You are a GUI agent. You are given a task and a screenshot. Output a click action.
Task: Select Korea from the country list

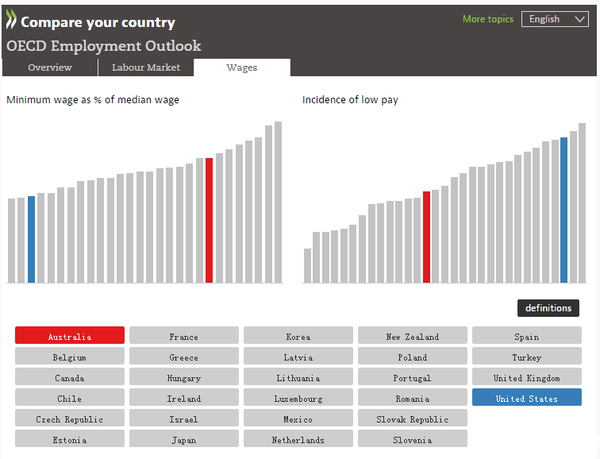coord(298,337)
